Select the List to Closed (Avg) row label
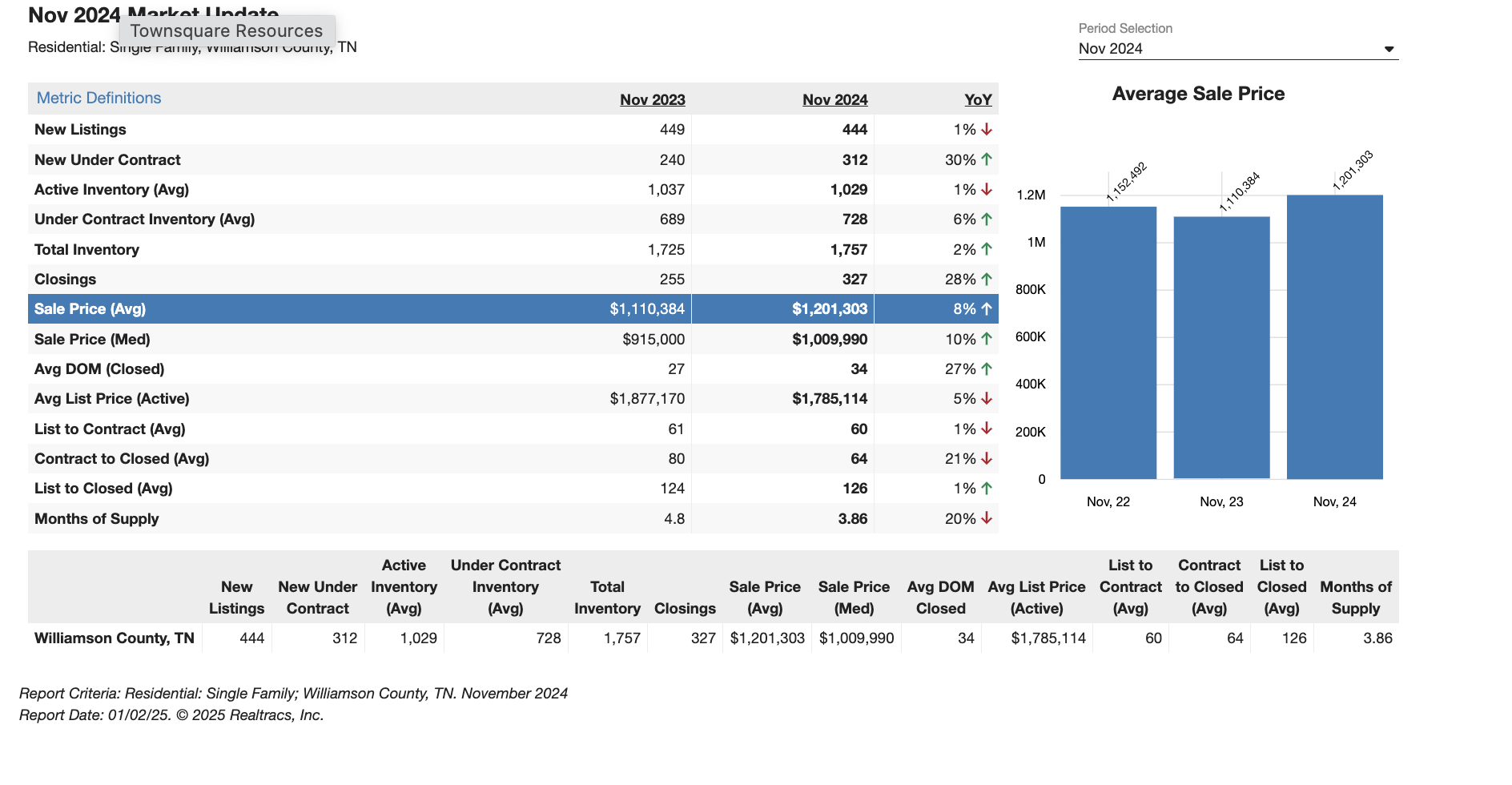This screenshot has height=785, width=1512. (103, 489)
